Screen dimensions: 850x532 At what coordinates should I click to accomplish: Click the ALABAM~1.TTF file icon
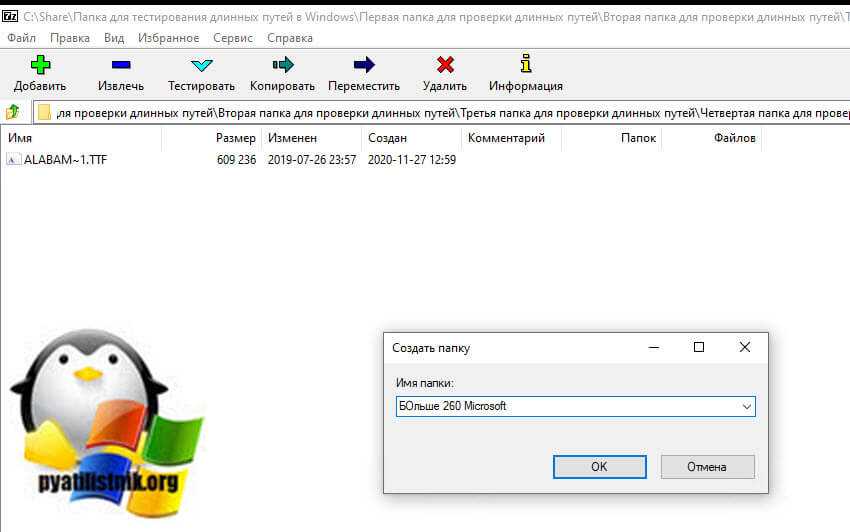click(x=13, y=160)
